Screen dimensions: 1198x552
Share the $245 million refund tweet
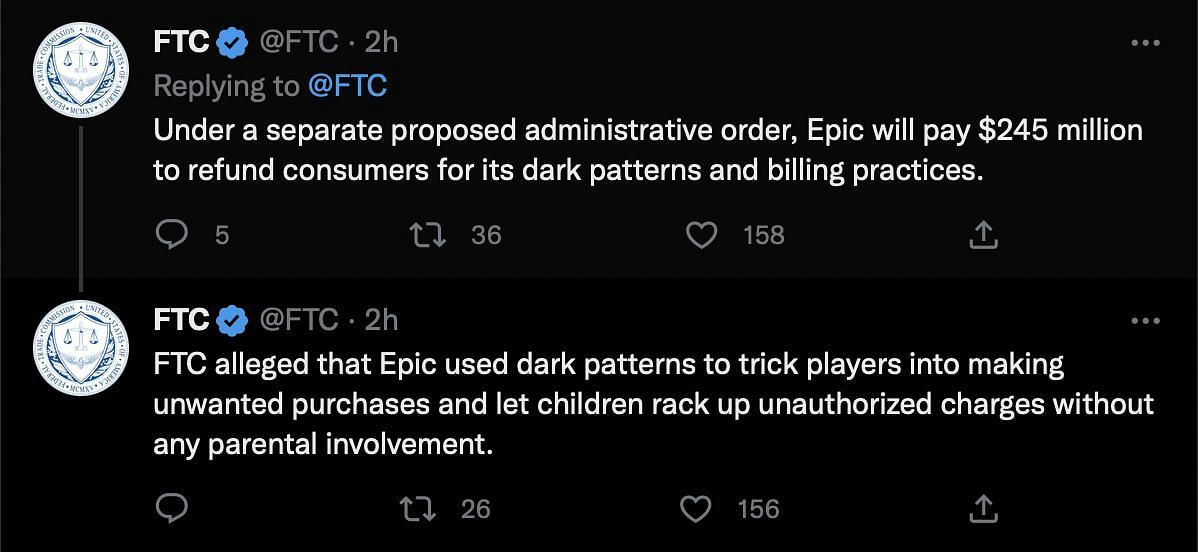983,234
